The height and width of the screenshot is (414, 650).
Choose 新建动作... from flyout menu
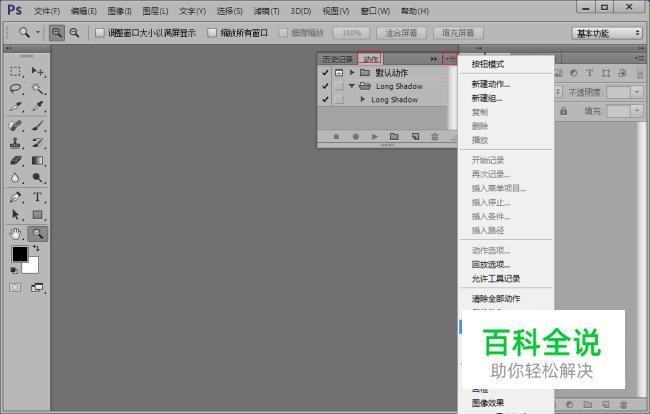pos(491,84)
